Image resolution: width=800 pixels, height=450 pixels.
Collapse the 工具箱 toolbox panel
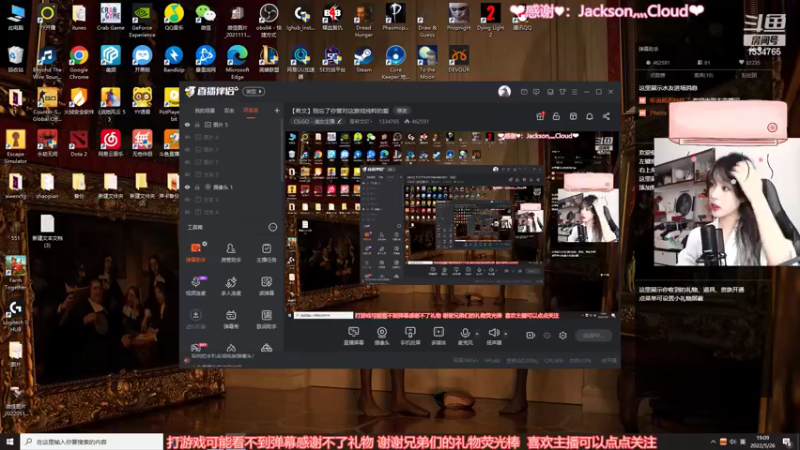(x=273, y=227)
